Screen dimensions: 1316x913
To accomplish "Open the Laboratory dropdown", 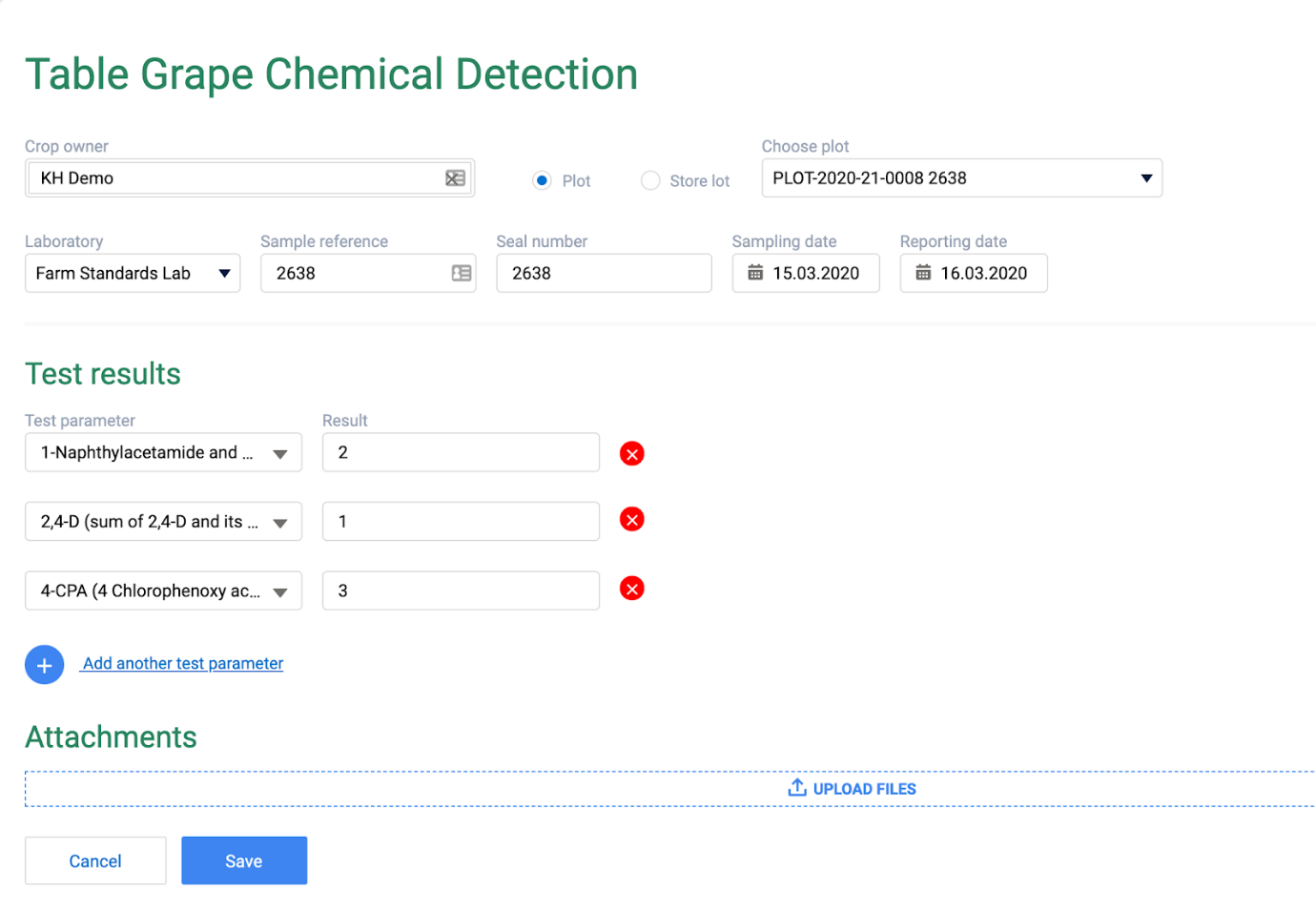I will coord(133,273).
